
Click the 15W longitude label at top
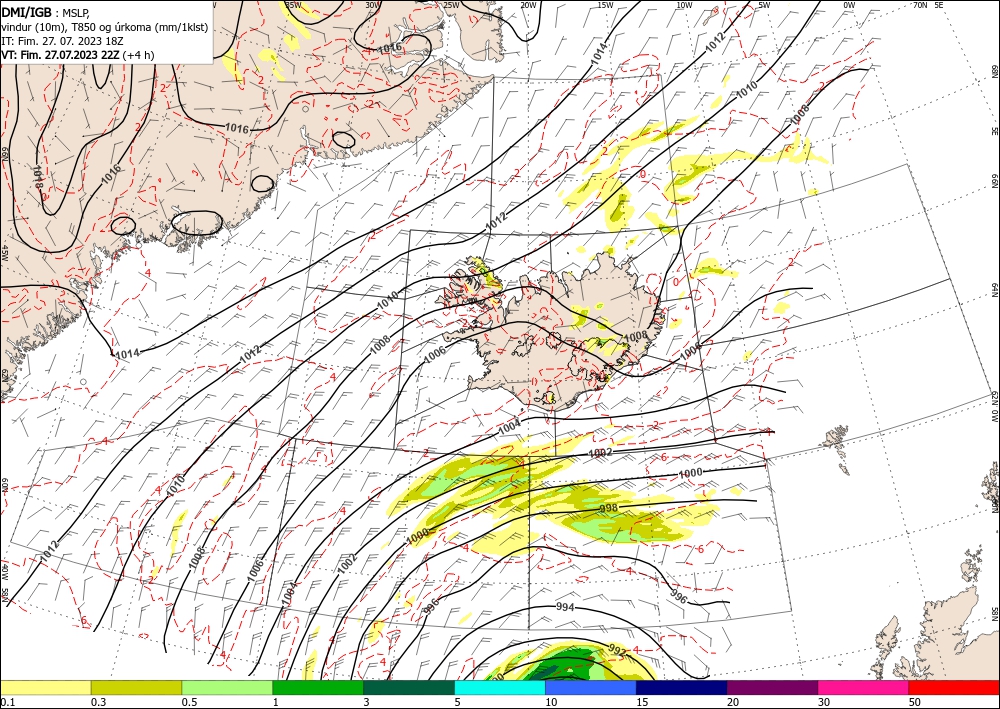606,5
